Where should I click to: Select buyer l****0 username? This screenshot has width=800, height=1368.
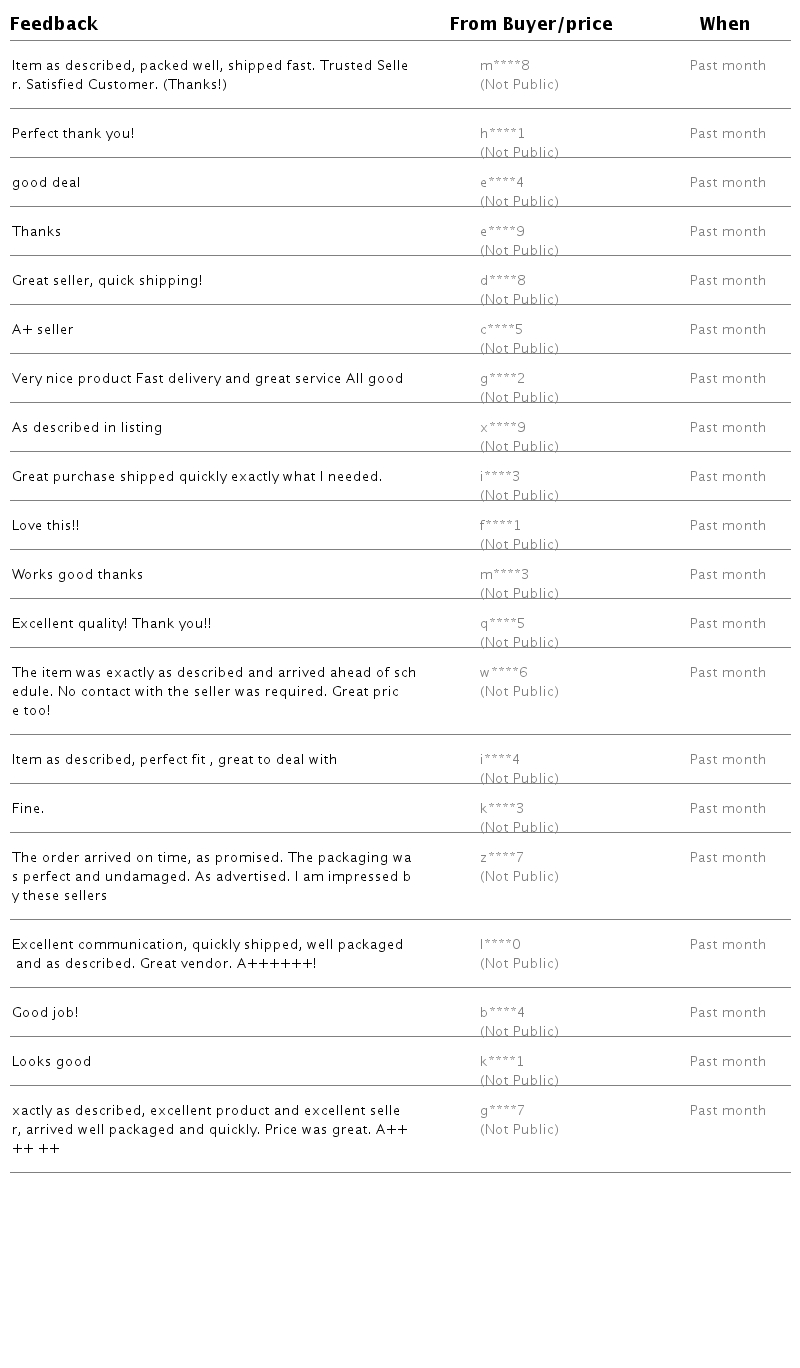click(x=501, y=945)
